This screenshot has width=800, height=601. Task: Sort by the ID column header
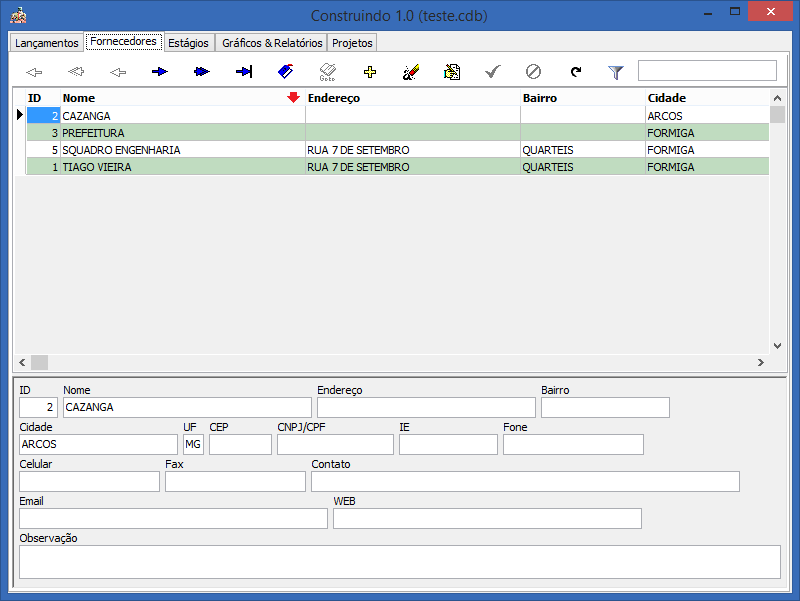pos(43,98)
